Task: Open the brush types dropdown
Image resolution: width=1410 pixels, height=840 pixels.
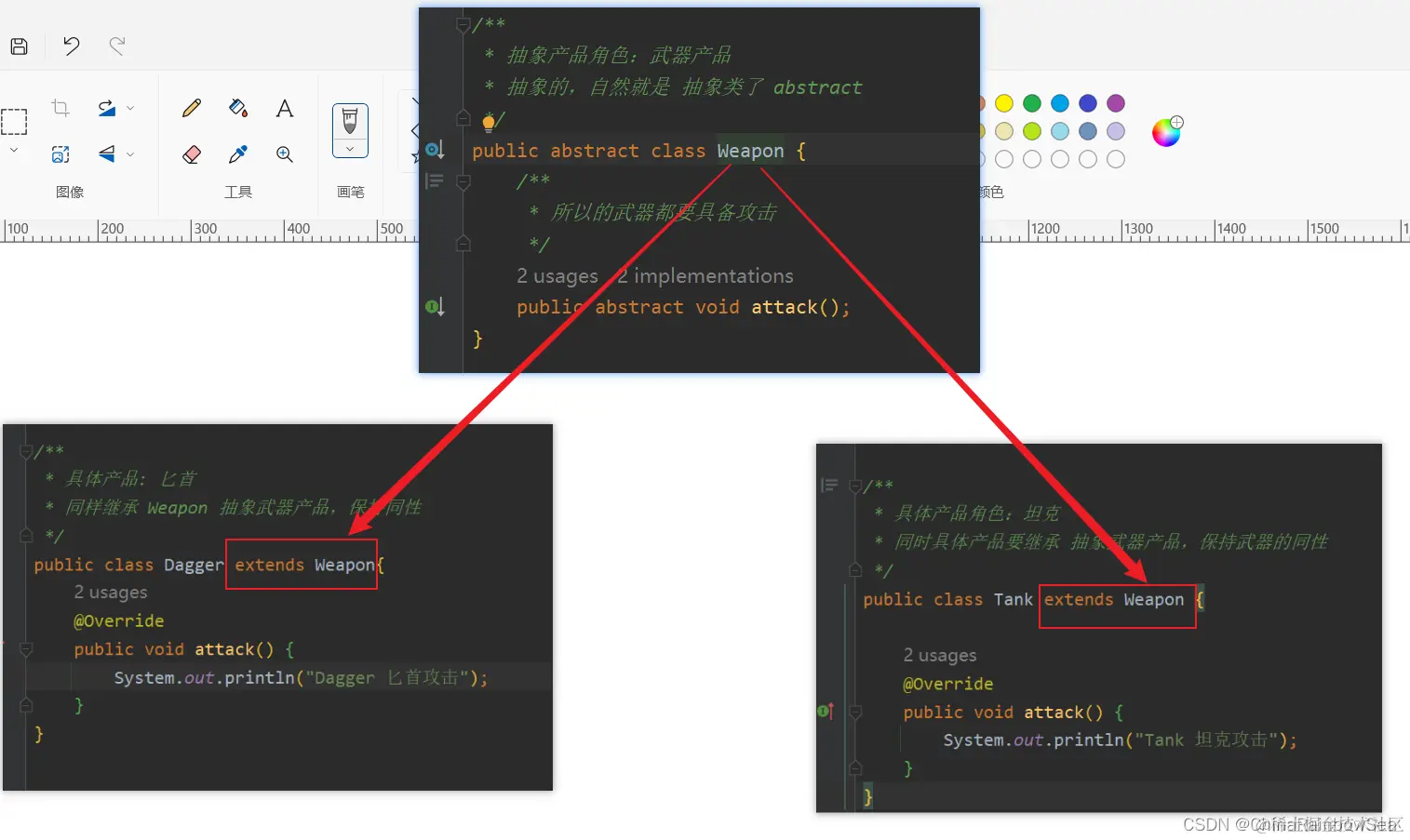Action: pyautogui.click(x=350, y=149)
